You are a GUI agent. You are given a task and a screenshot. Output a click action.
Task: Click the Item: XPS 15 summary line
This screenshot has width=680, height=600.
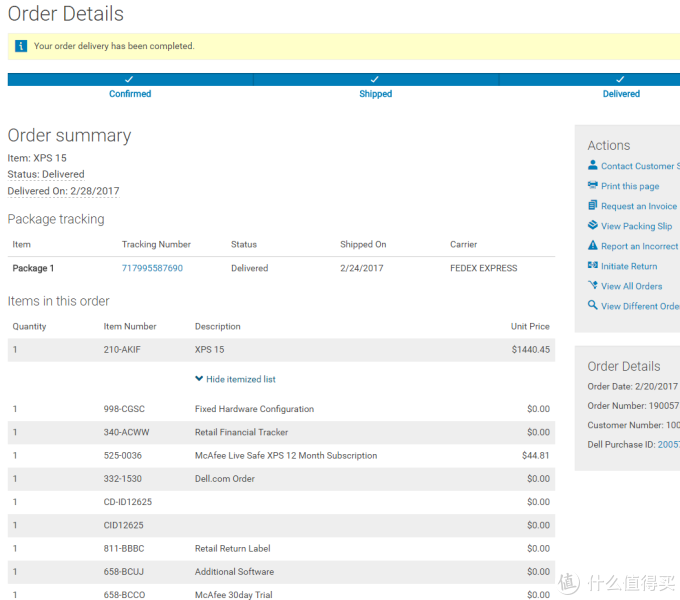pyautogui.click(x=37, y=158)
